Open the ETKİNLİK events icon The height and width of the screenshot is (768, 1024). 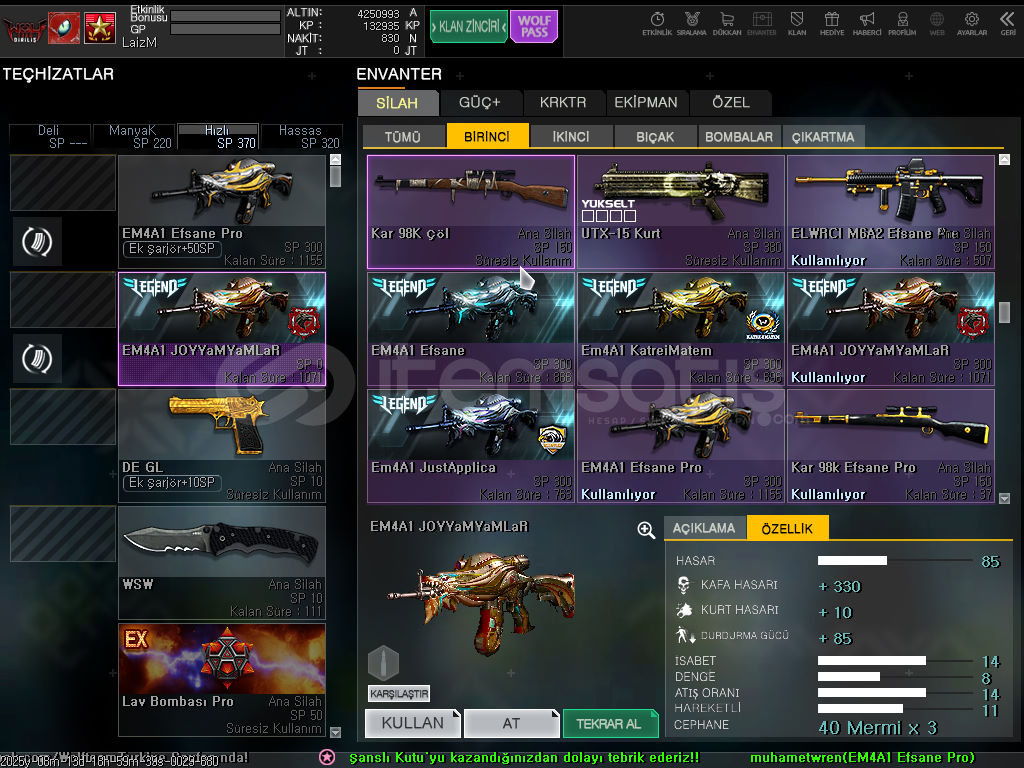pos(656,24)
